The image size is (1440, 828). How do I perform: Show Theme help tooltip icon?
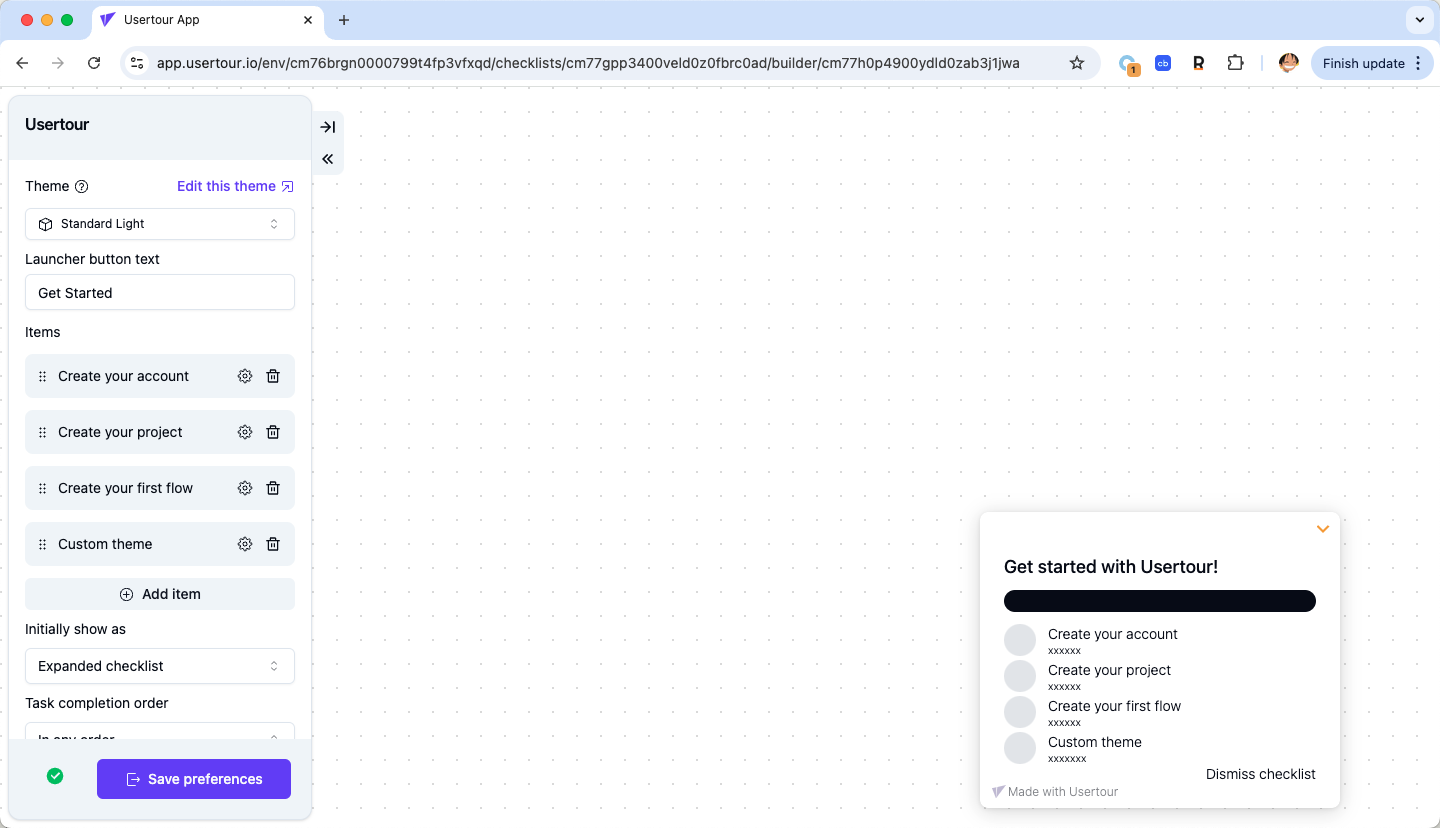click(82, 187)
